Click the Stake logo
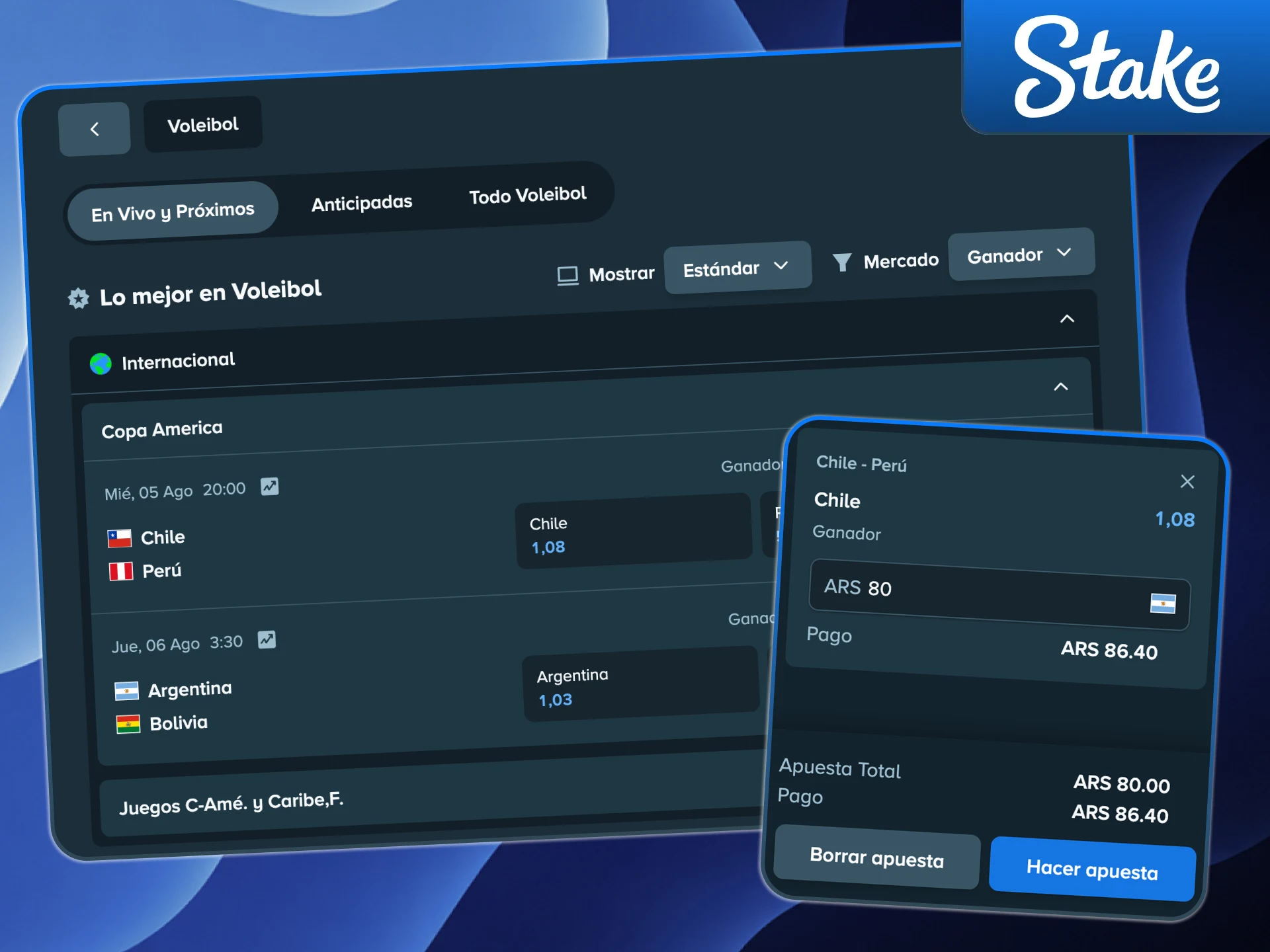1270x952 pixels. 1117,68
